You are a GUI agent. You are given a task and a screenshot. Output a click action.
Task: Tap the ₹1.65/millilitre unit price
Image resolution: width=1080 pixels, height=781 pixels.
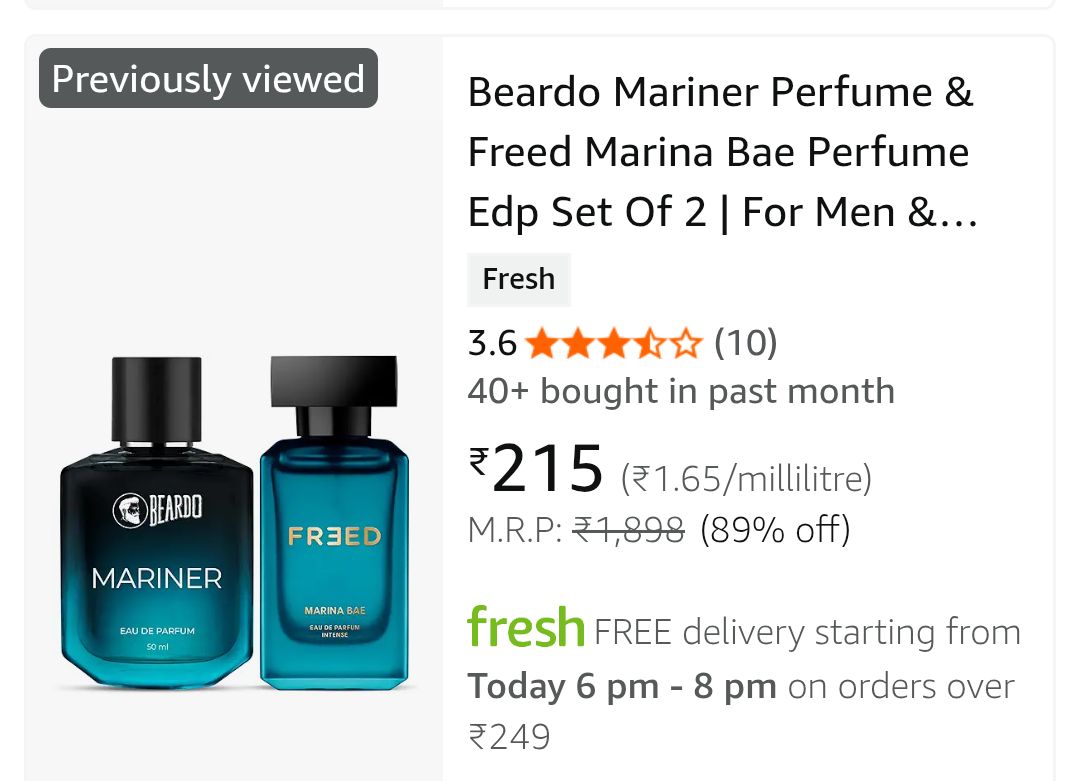pos(746,480)
